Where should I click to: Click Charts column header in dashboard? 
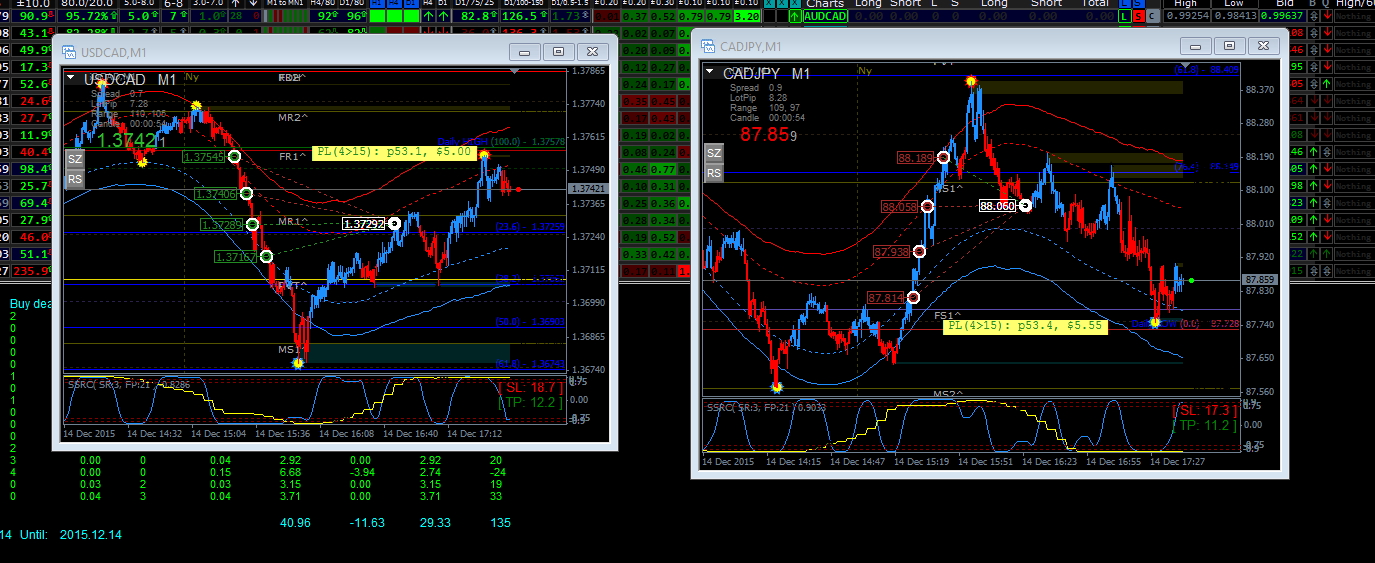tap(827, 4)
